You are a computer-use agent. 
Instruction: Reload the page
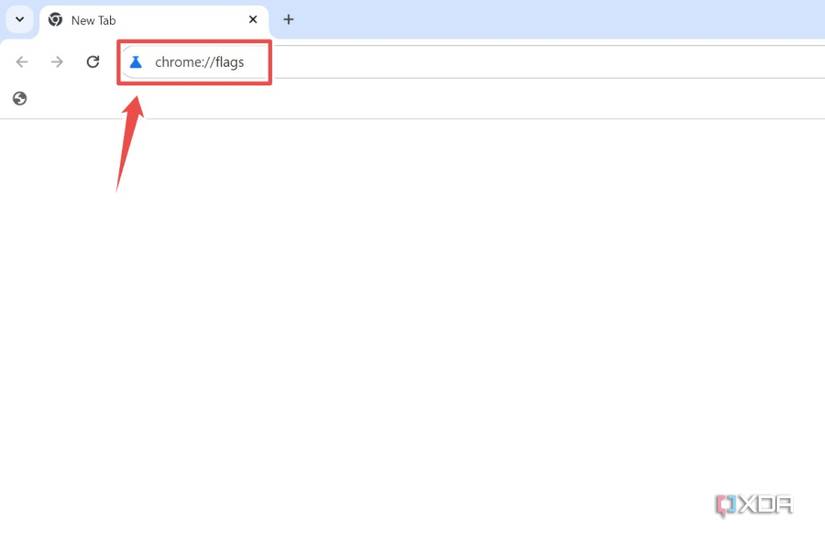pyautogui.click(x=93, y=62)
